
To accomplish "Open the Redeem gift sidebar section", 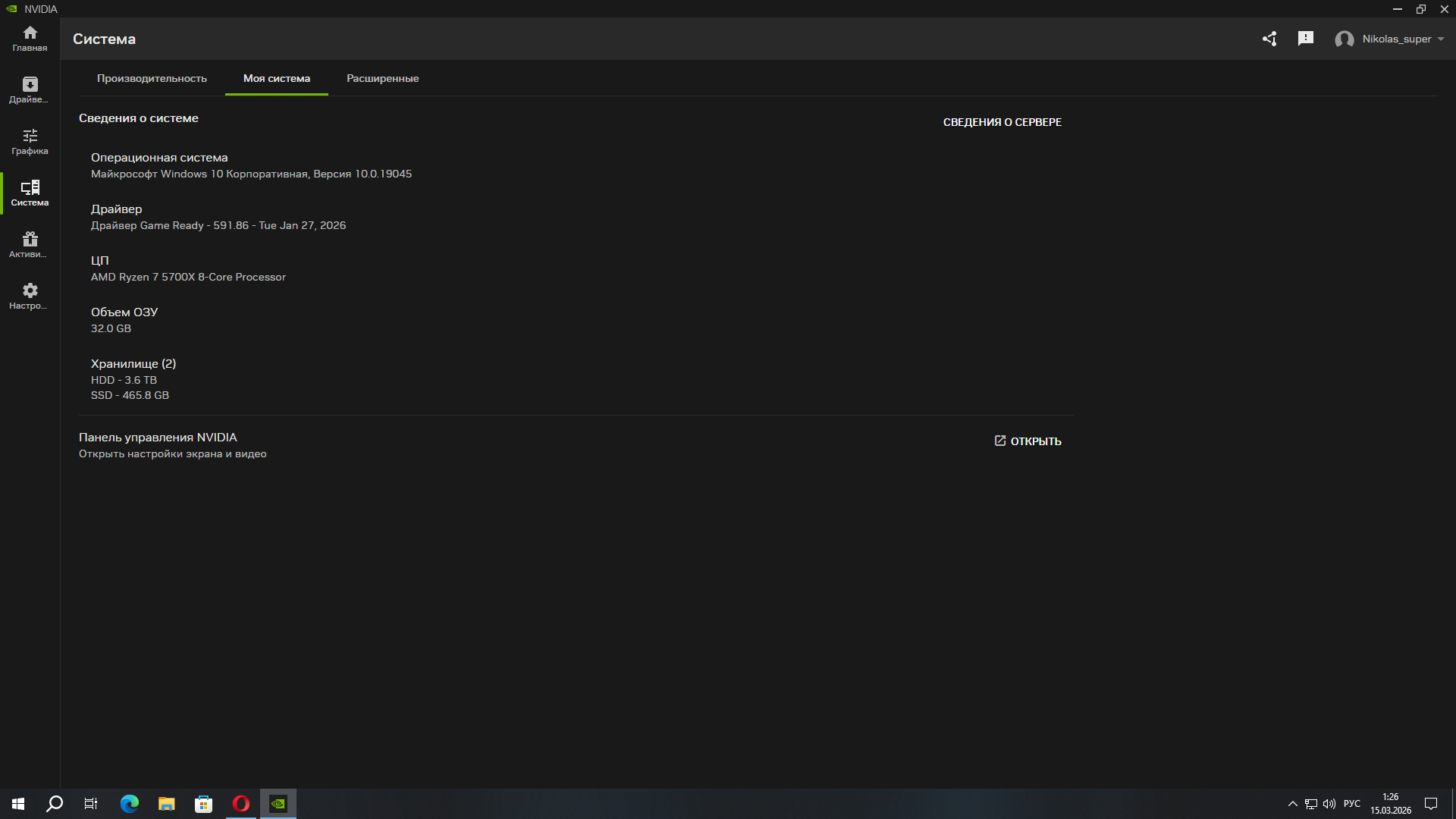I will click(x=30, y=244).
